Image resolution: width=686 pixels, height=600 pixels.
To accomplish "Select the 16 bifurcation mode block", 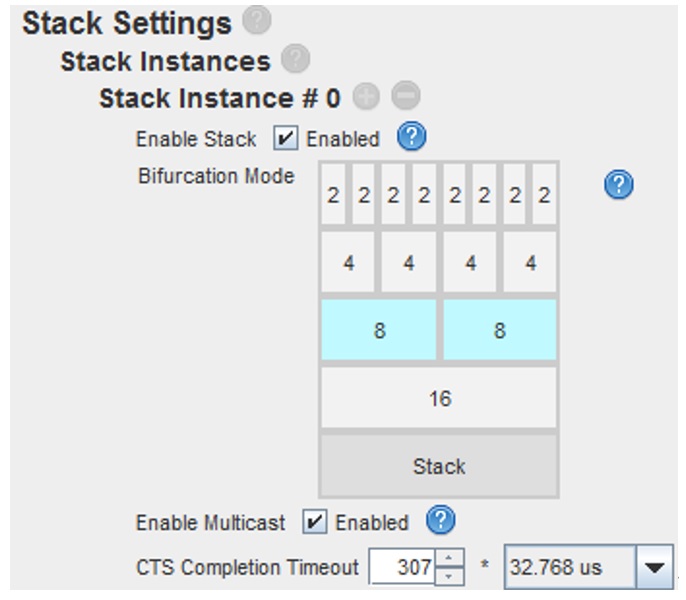I will tap(439, 398).
